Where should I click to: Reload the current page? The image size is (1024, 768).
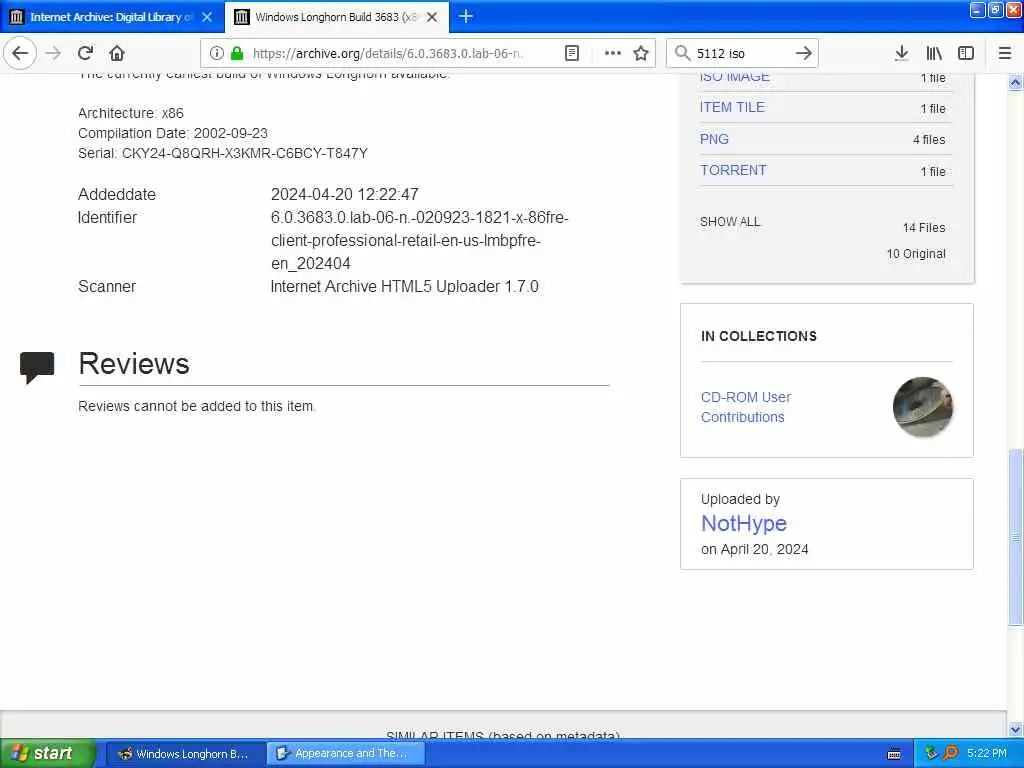click(x=85, y=53)
